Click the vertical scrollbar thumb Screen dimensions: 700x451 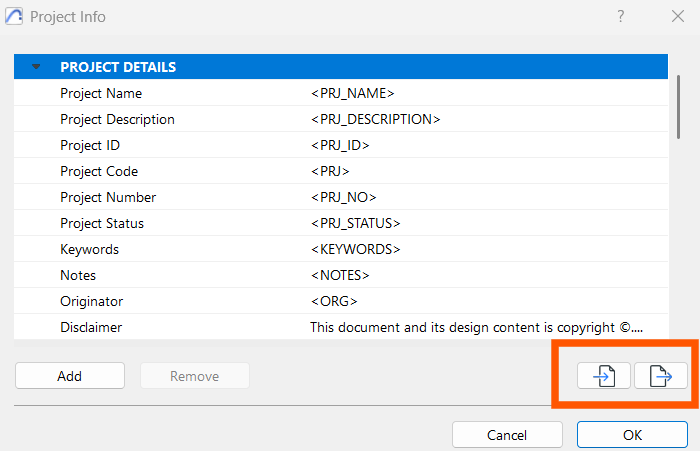pyautogui.click(x=679, y=107)
